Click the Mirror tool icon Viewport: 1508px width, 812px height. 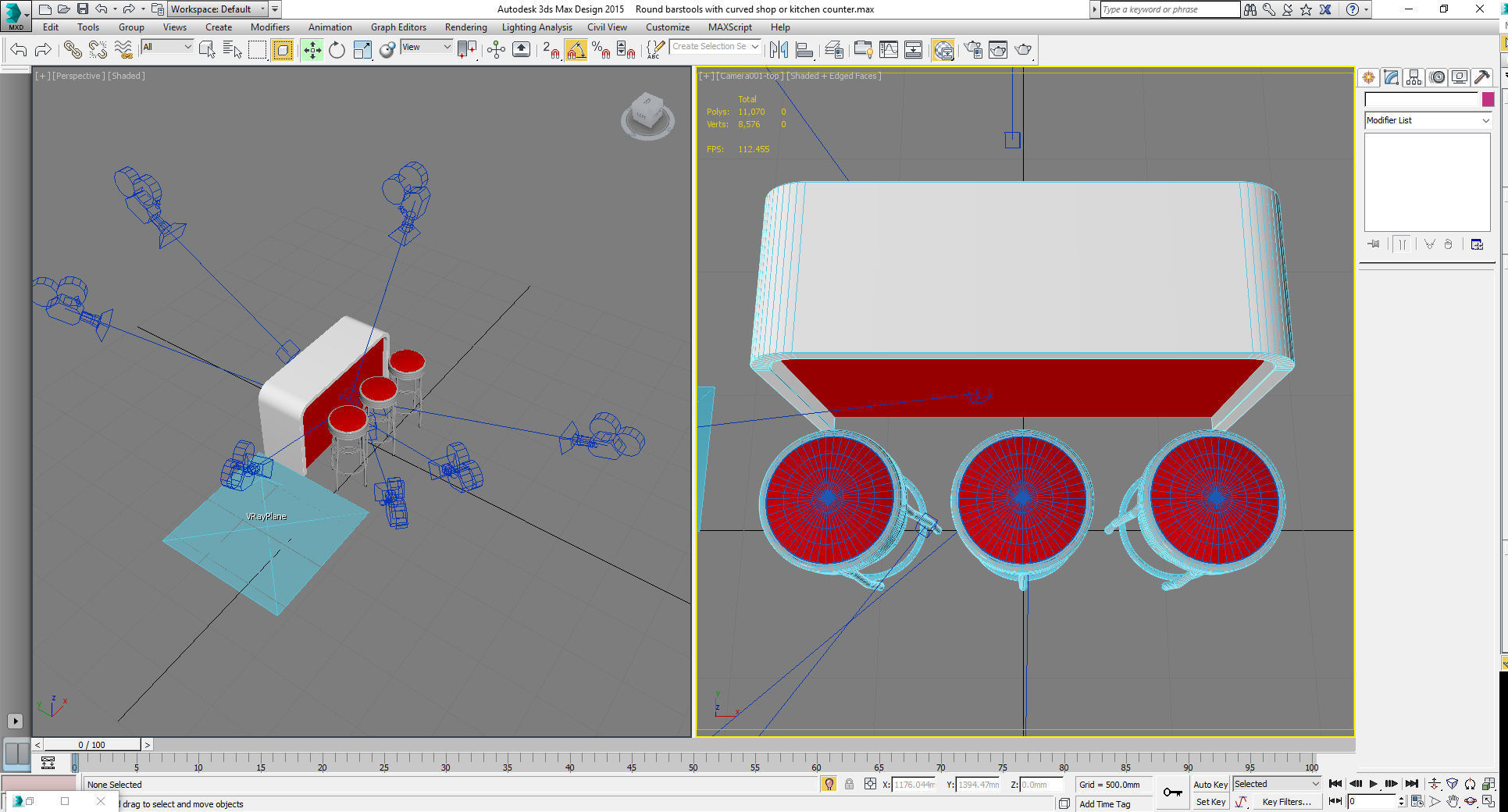click(779, 50)
